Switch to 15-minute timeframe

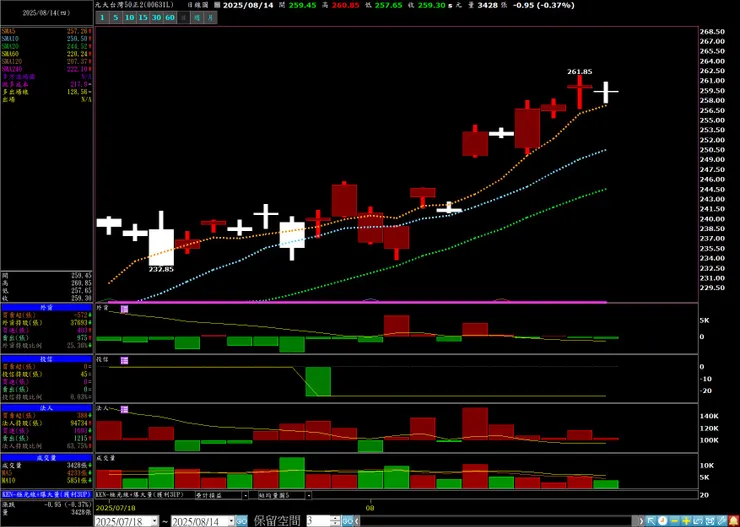(x=143, y=18)
